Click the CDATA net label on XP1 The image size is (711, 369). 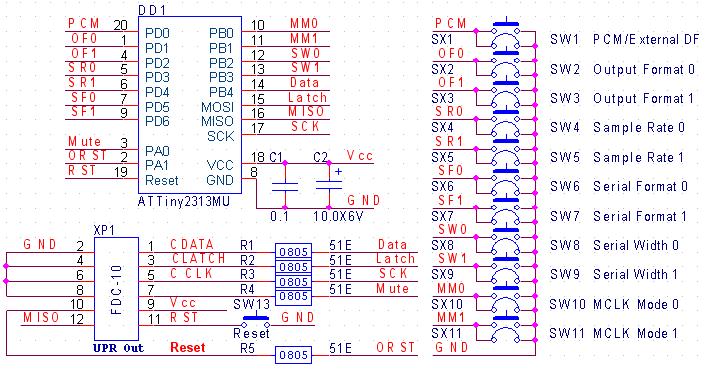(x=191, y=244)
